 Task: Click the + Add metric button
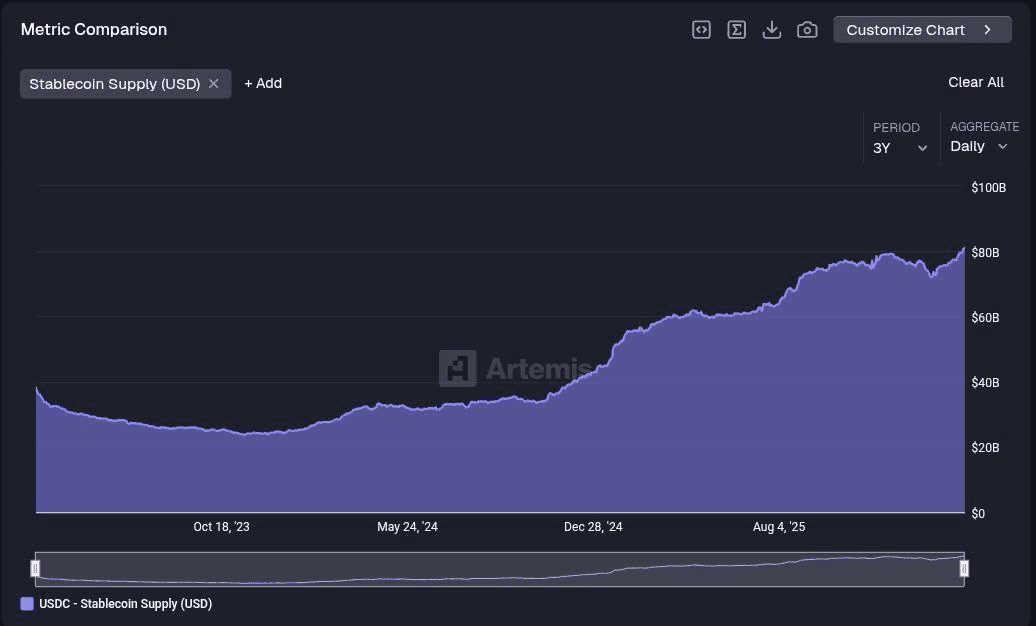click(263, 84)
